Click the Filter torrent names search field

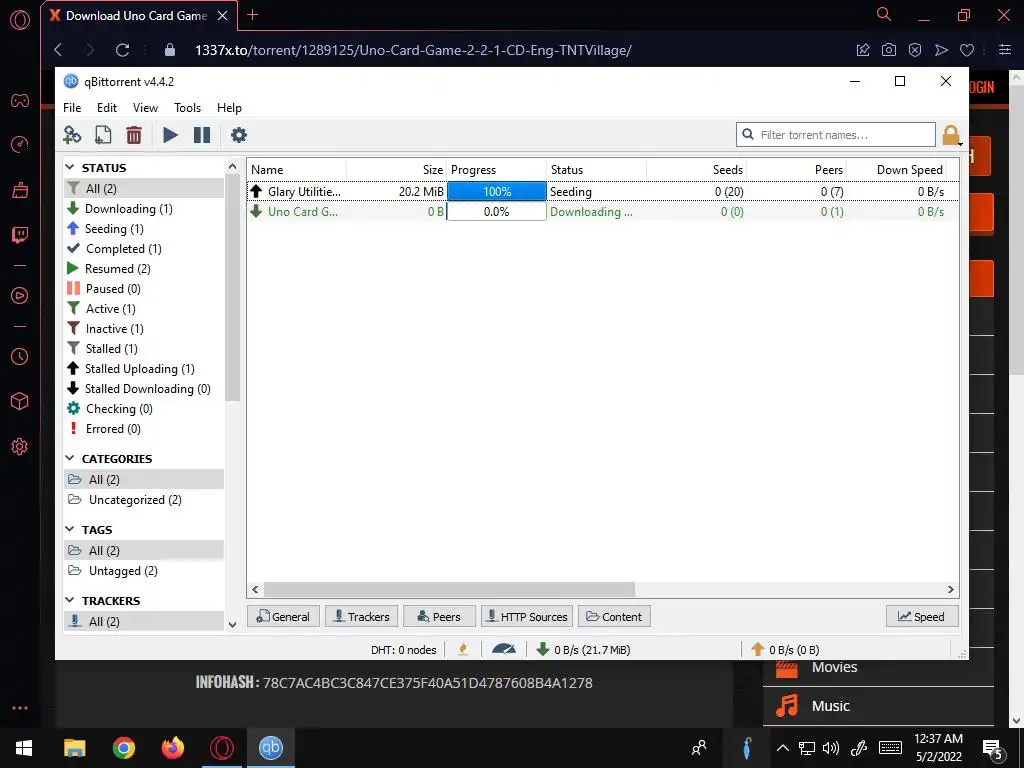836,135
